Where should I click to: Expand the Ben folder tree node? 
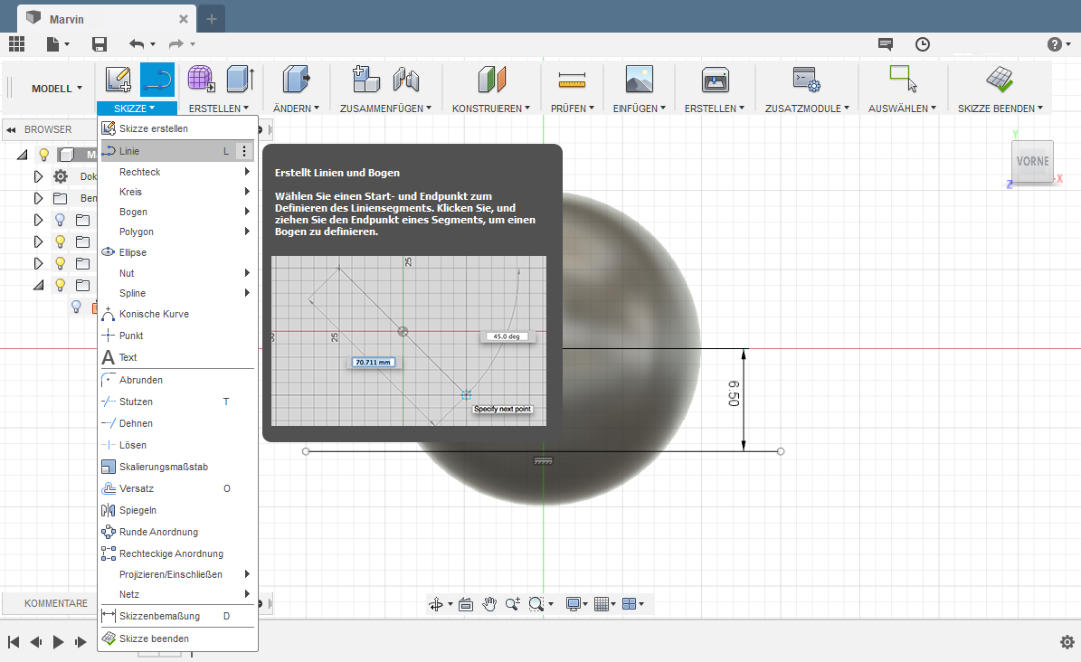38,198
